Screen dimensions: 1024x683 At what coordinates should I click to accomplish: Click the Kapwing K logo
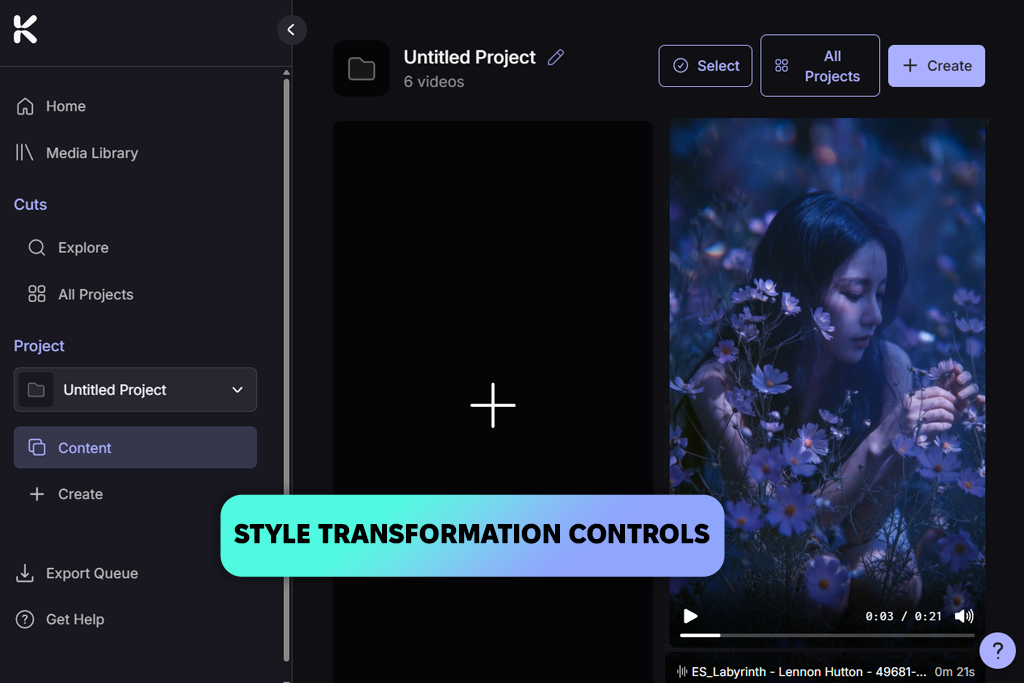pos(25,29)
